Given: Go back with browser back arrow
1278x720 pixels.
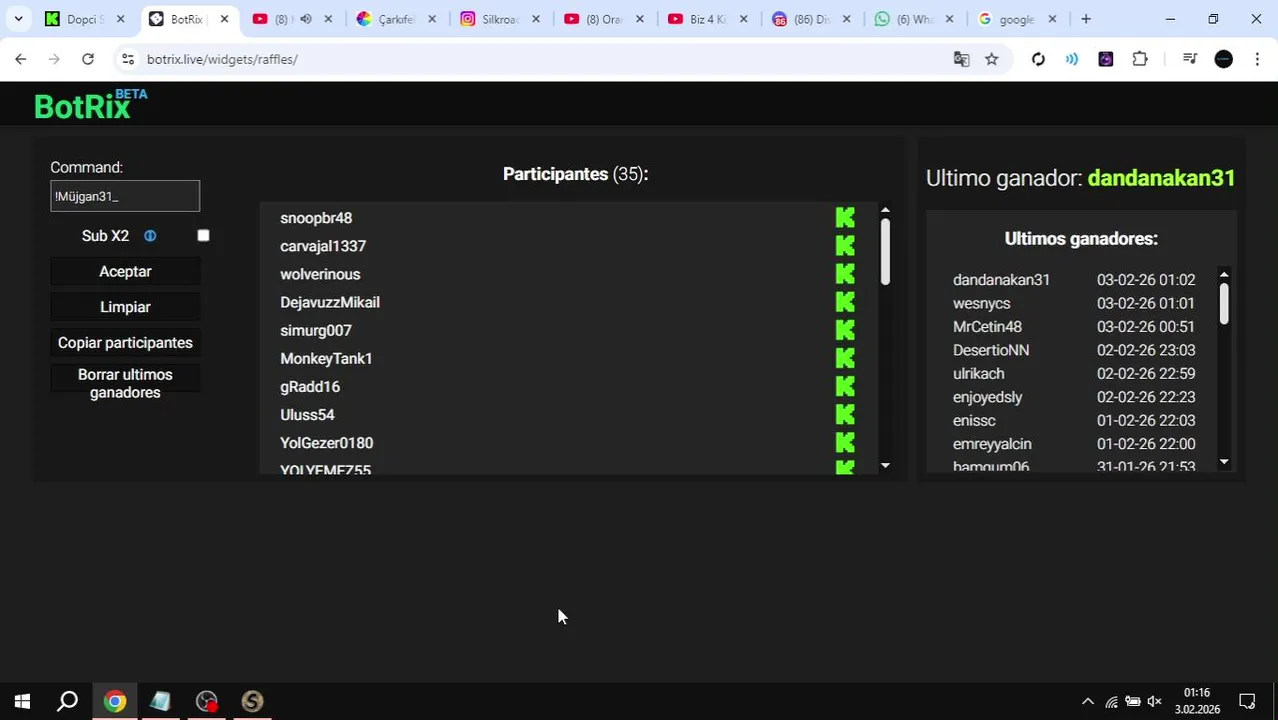Looking at the screenshot, I should [x=21, y=59].
